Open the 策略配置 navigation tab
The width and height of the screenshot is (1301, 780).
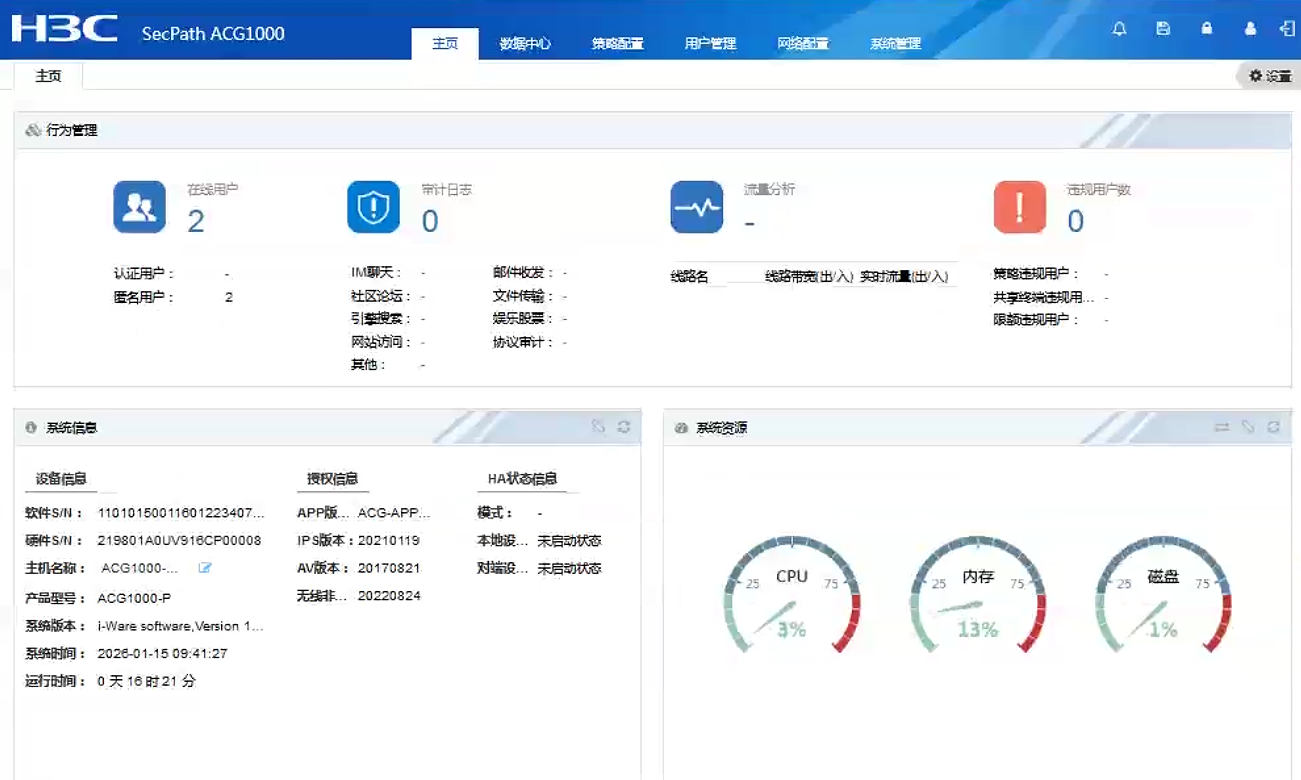pos(617,44)
